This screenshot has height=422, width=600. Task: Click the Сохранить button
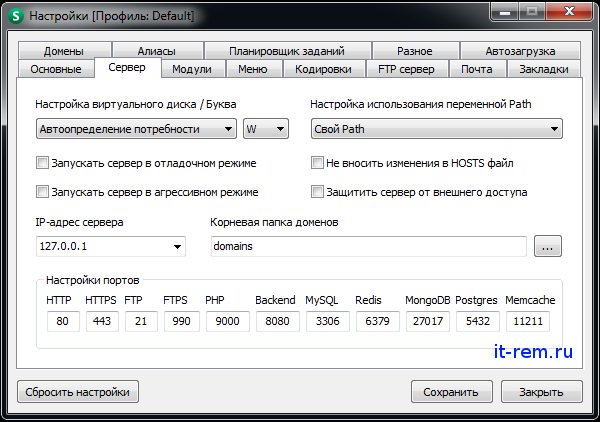point(451,392)
